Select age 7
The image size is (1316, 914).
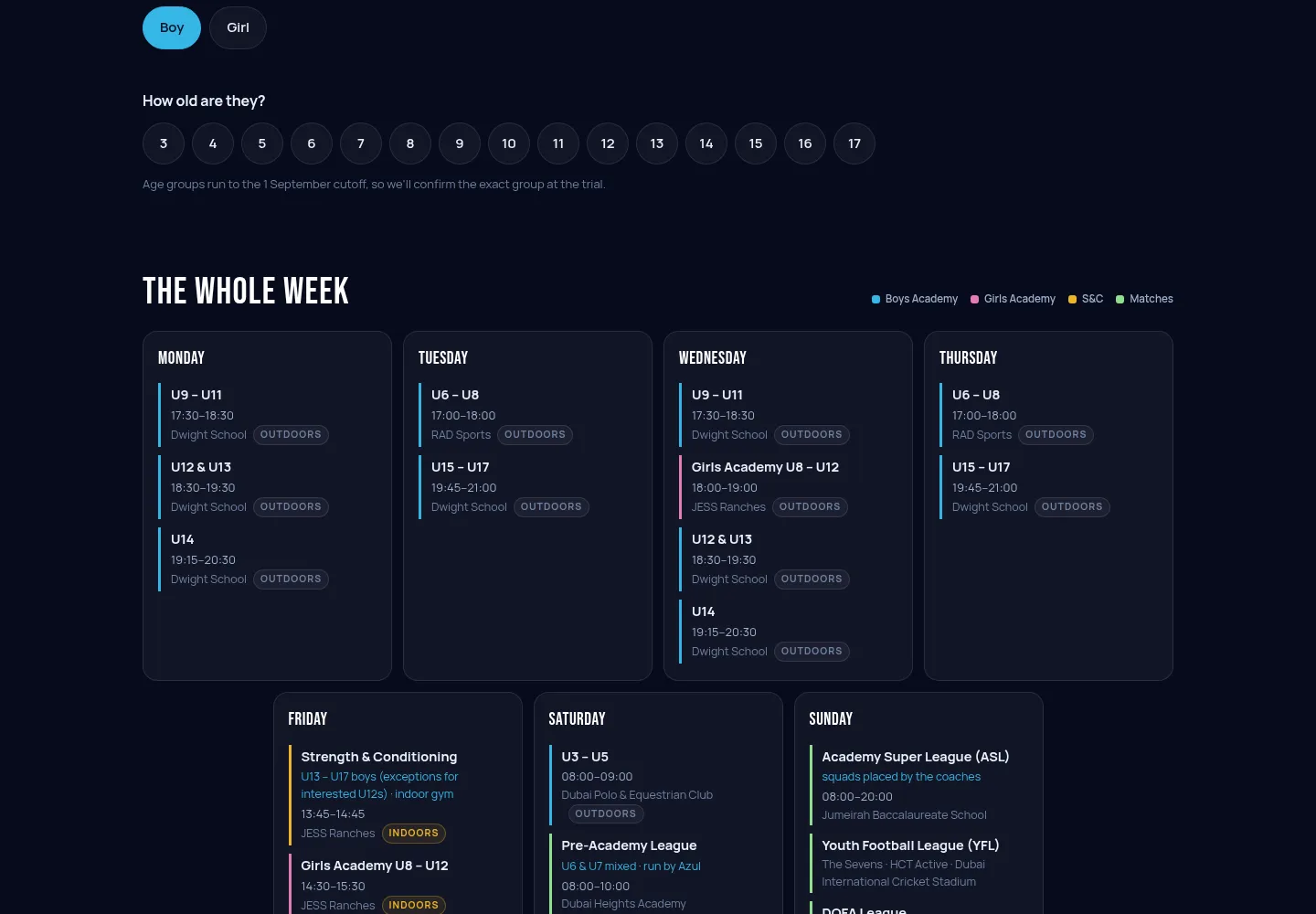click(361, 143)
